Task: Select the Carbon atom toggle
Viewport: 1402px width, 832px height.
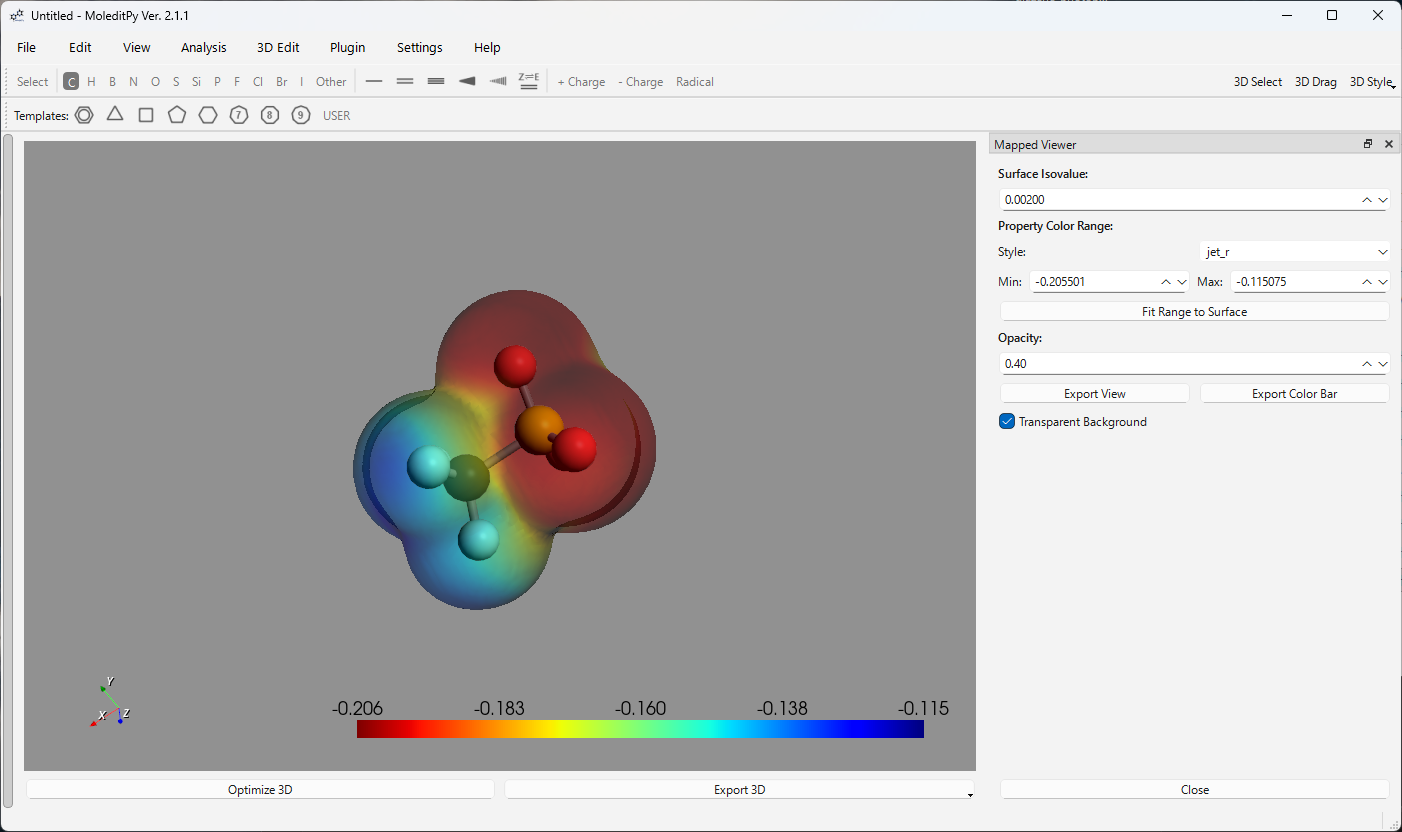Action: pyautogui.click(x=70, y=81)
